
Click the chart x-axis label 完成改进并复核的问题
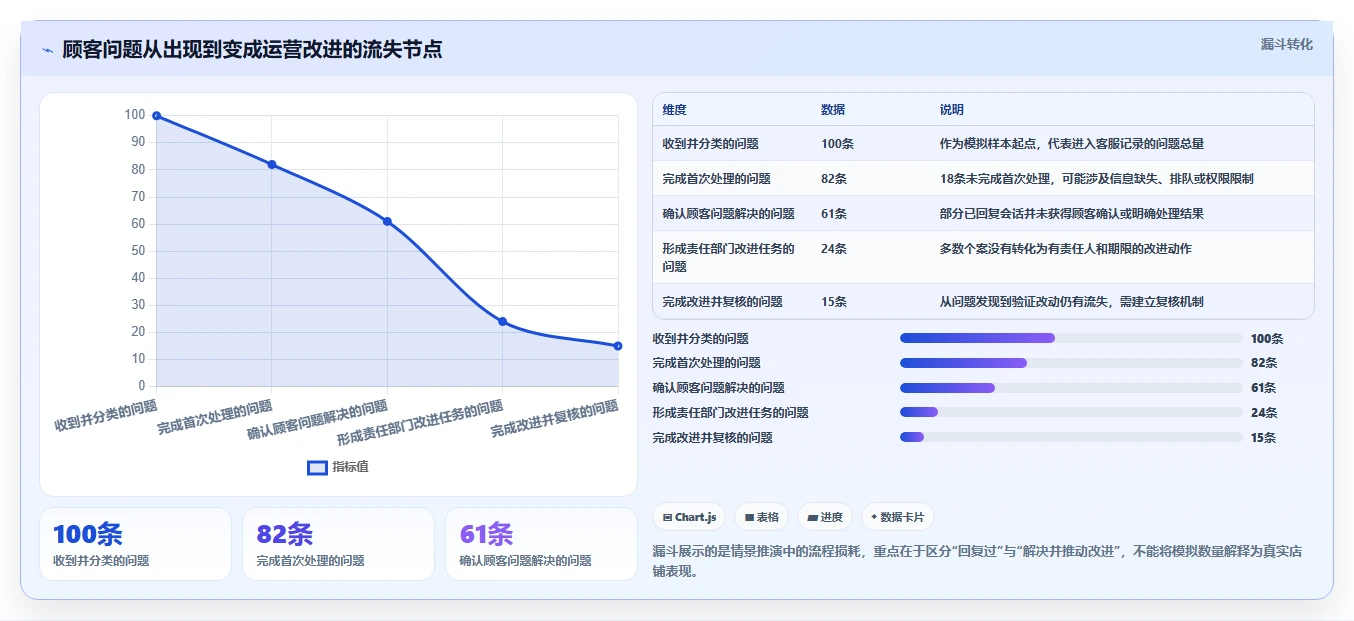click(x=555, y=419)
